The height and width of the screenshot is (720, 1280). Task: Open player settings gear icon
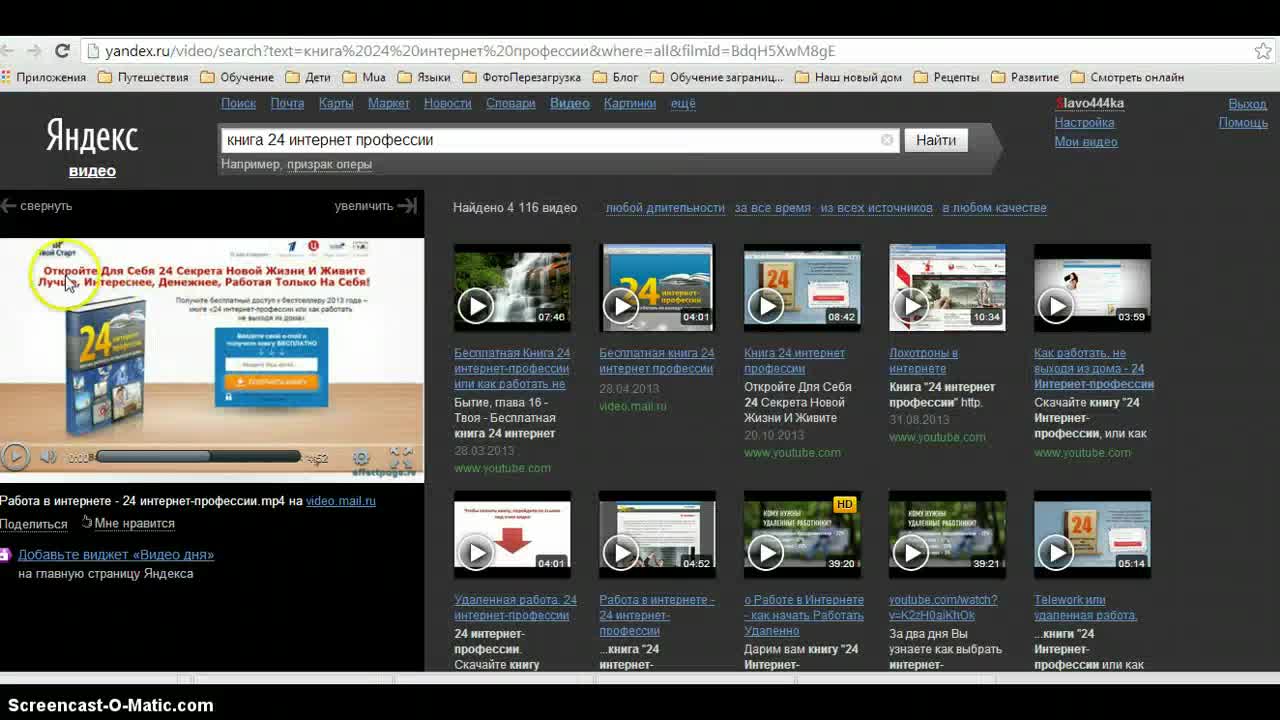click(x=362, y=458)
